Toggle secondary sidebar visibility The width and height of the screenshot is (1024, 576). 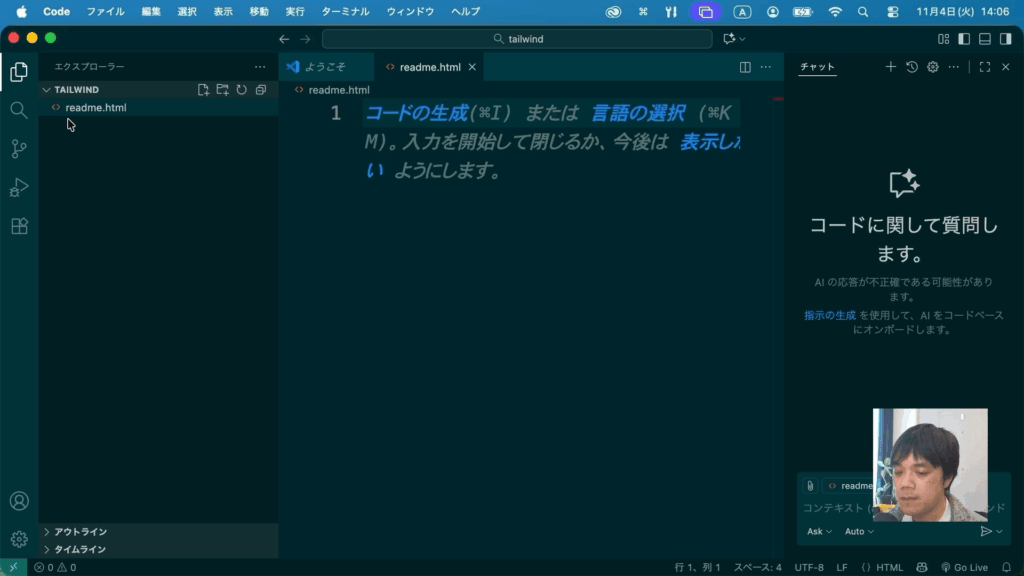(x=1004, y=39)
